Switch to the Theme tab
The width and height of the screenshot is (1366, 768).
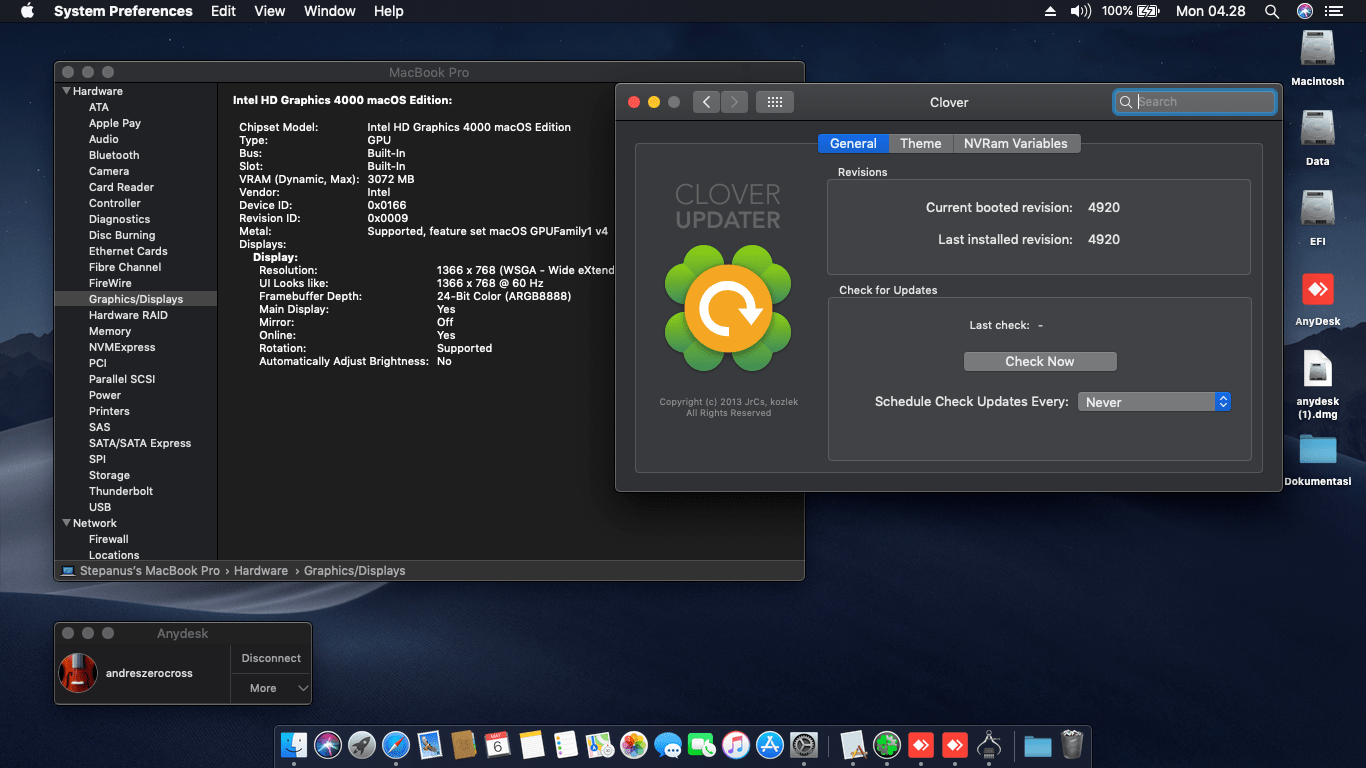[x=920, y=143]
